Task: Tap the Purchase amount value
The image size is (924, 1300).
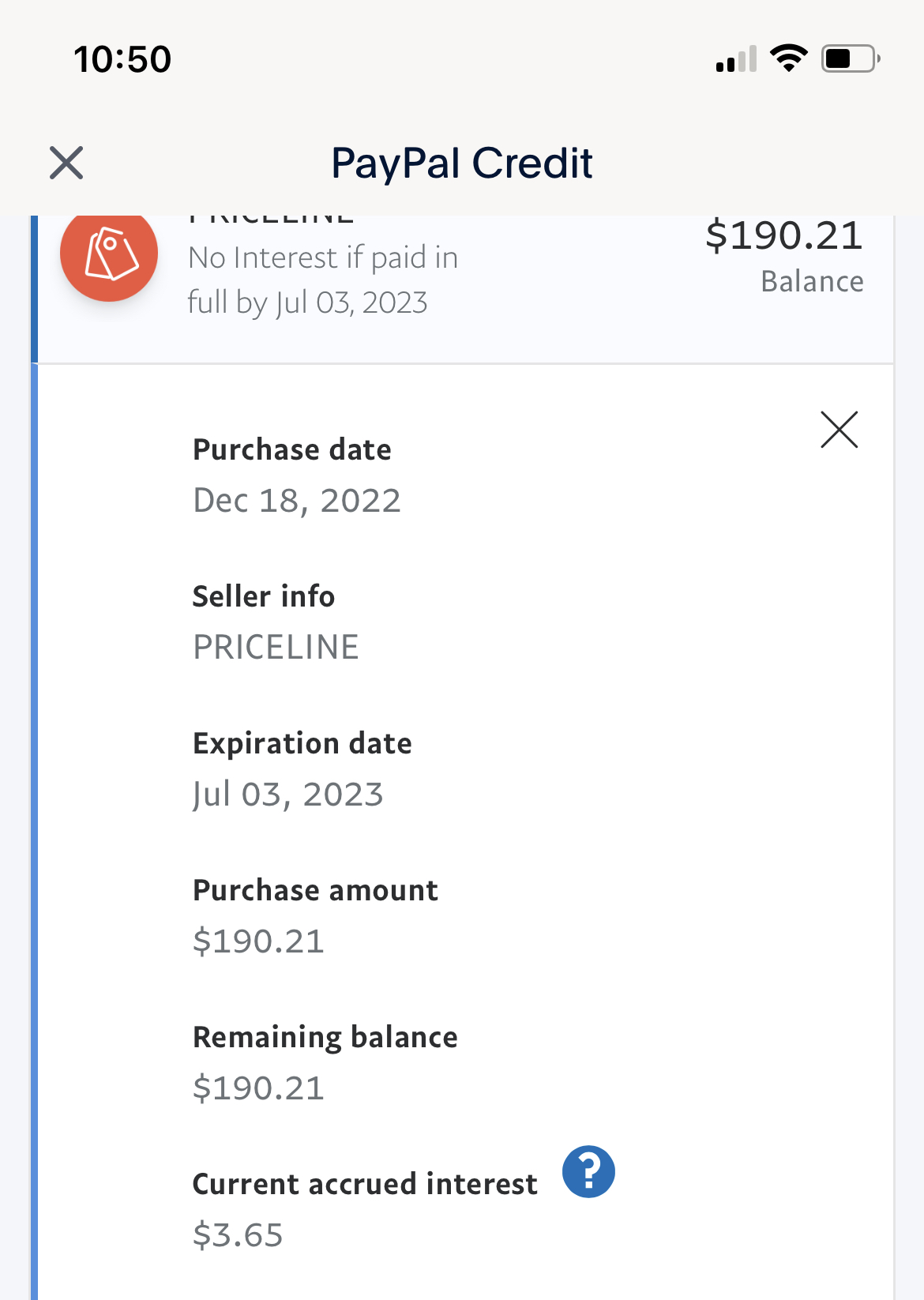Action: pyautogui.click(x=258, y=941)
